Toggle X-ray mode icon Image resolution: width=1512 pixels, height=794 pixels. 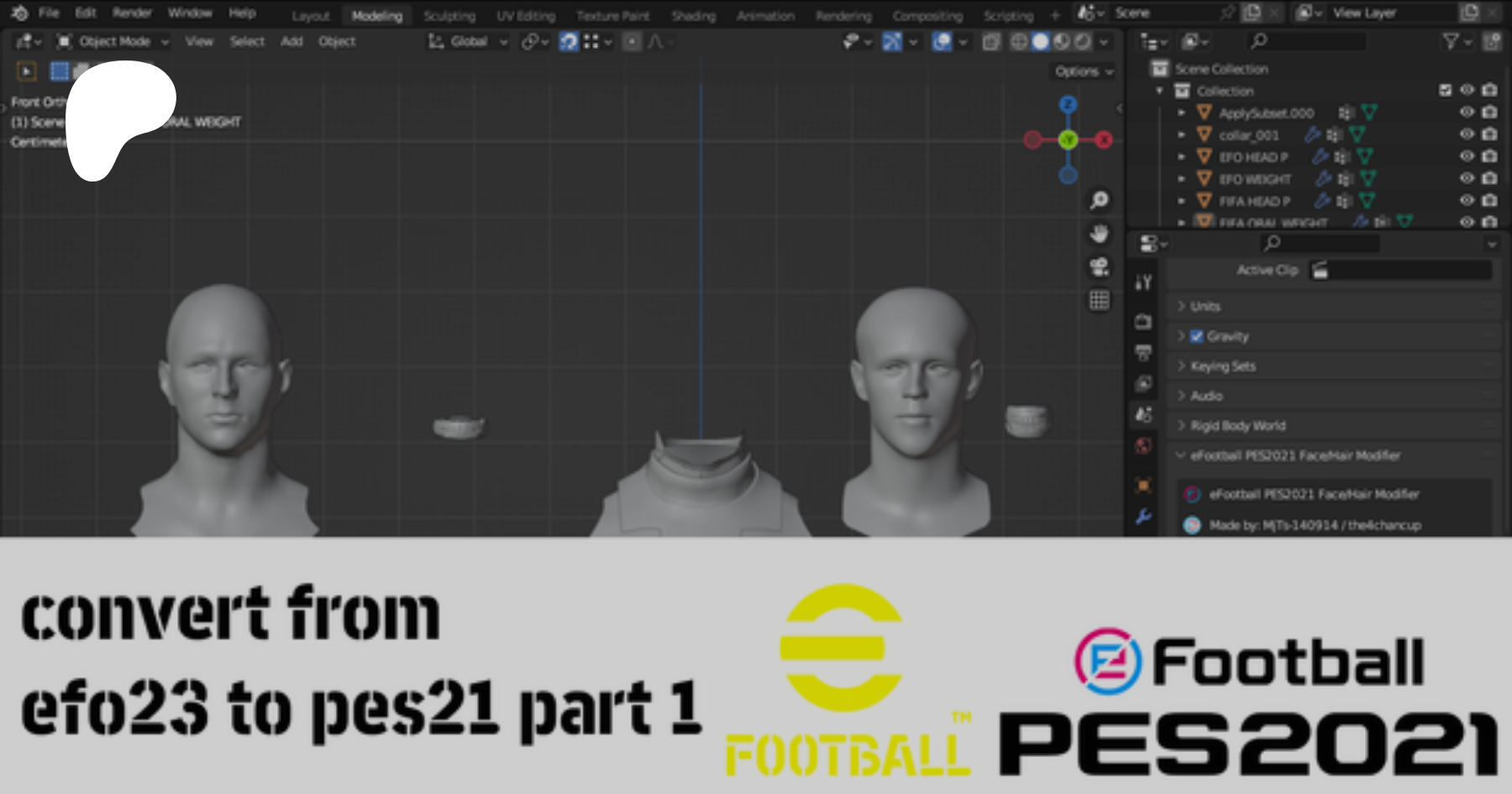(991, 41)
